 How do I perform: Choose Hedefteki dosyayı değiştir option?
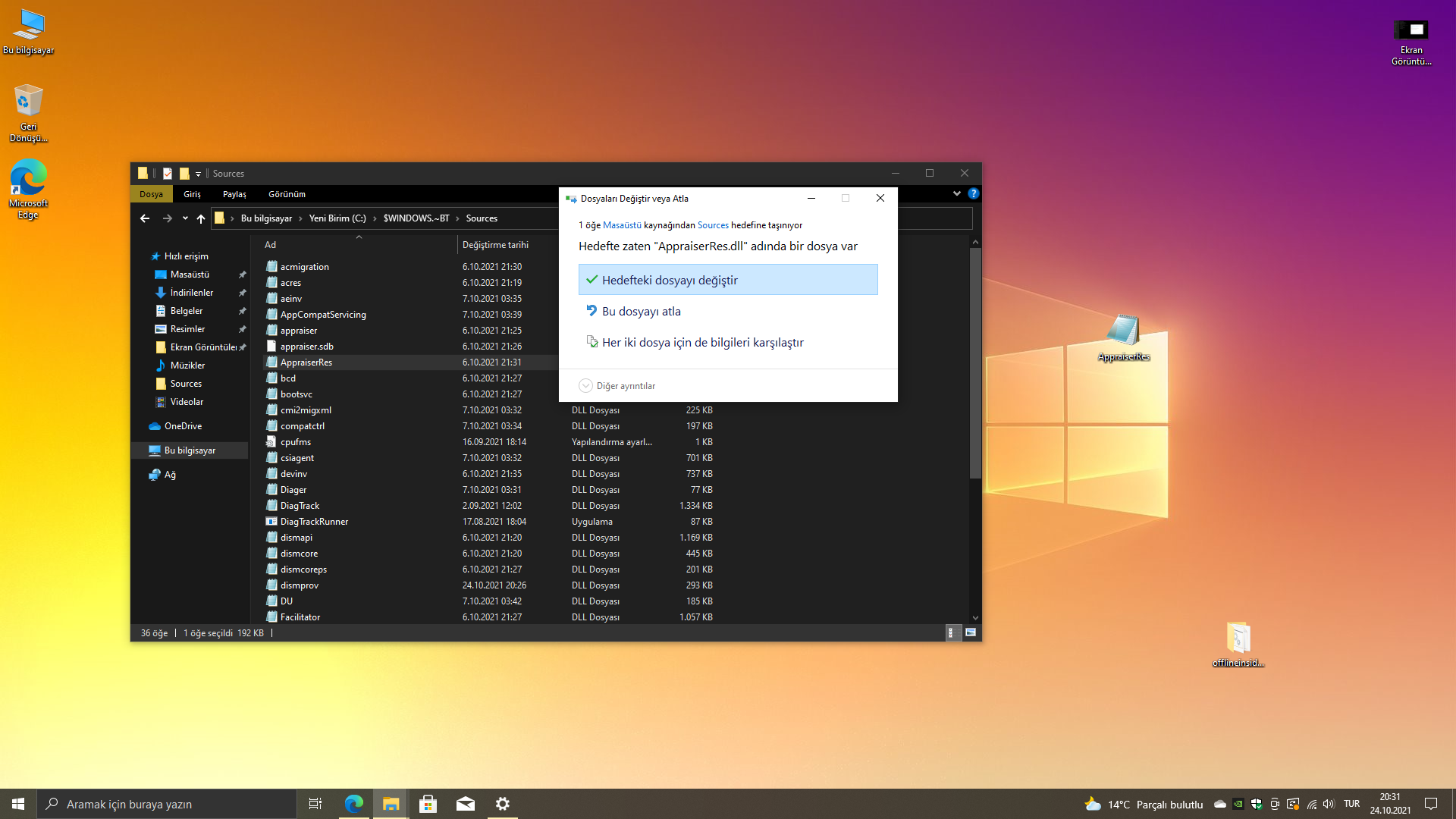(728, 280)
